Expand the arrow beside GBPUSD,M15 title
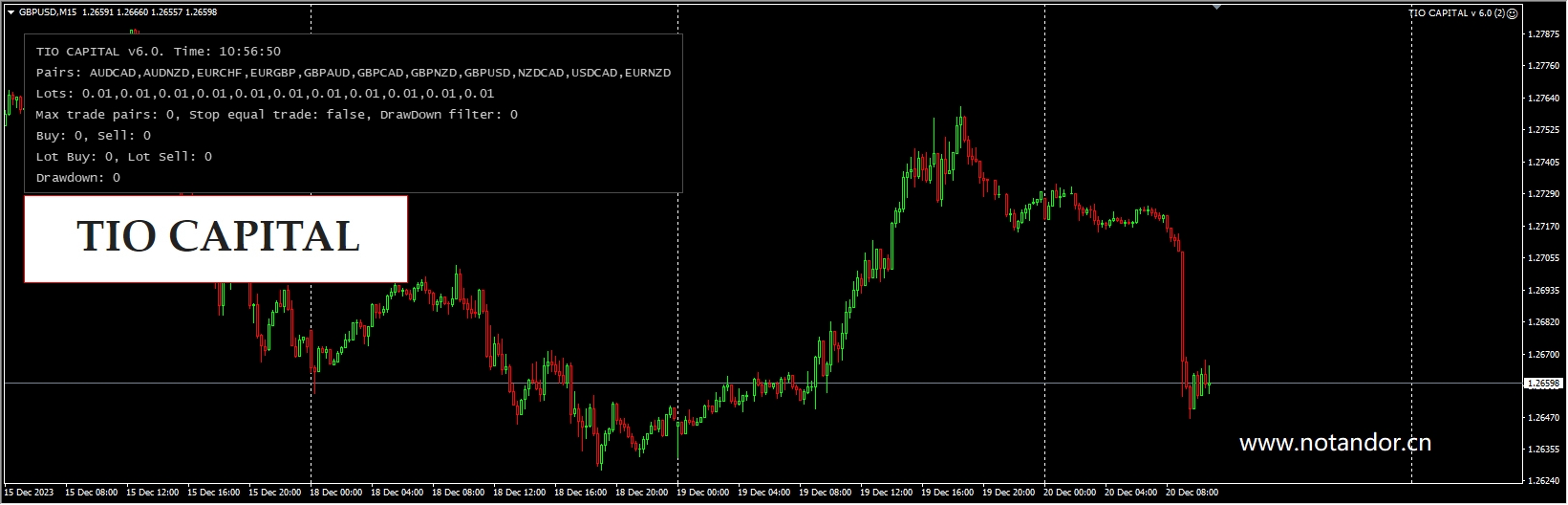 11,12
